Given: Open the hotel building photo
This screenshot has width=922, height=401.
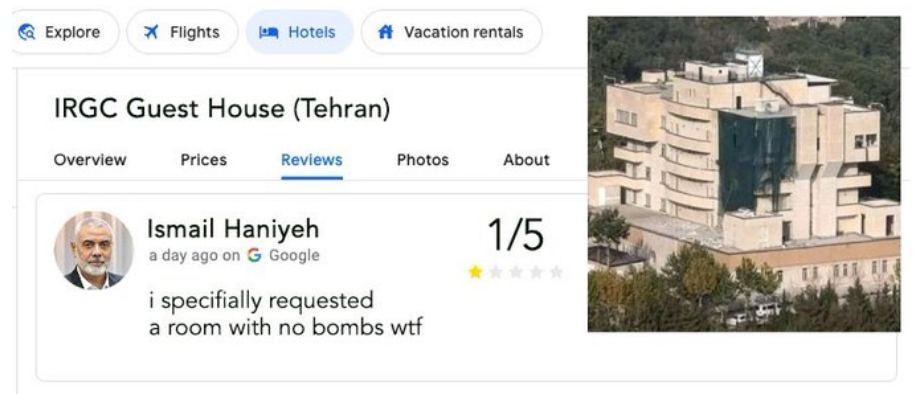Looking at the screenshot, I should [x=743, y=173].
